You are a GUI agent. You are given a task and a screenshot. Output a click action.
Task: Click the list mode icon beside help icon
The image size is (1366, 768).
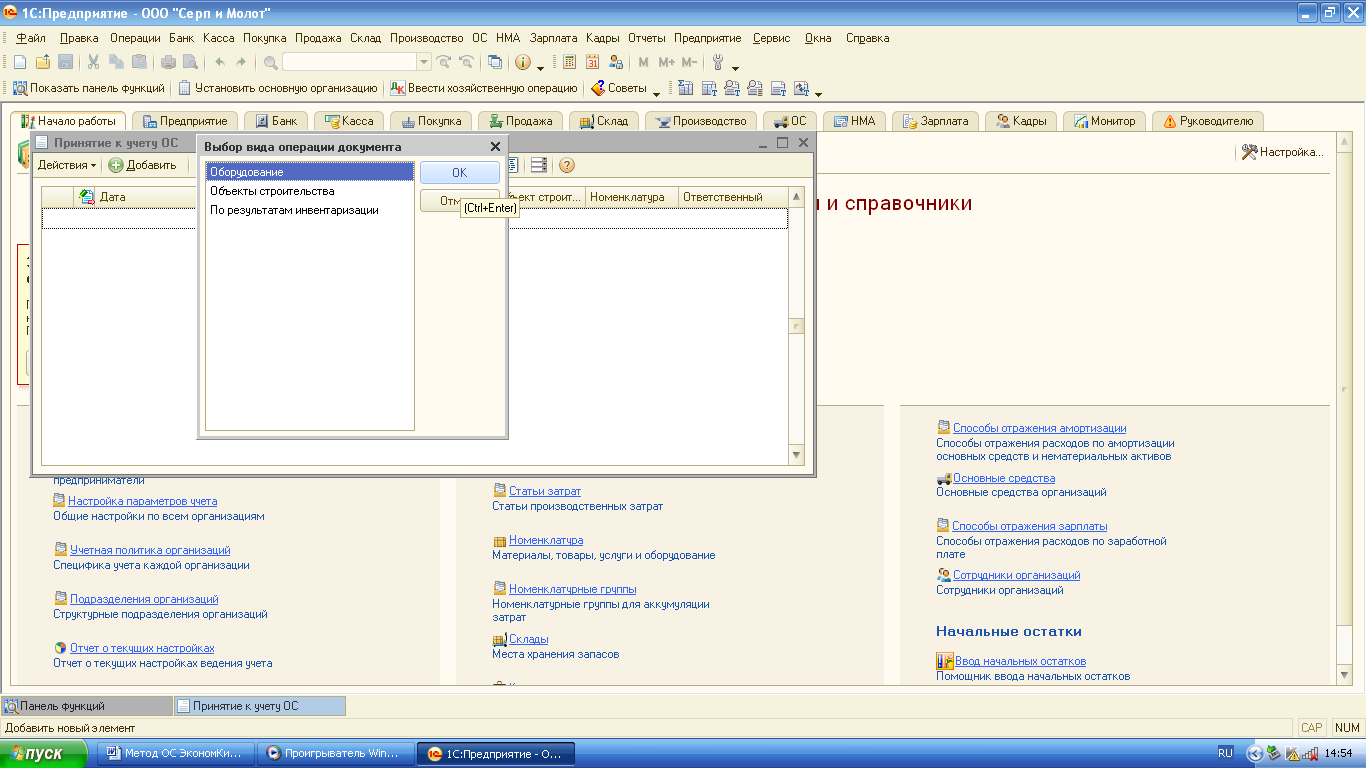tap(539, 165)
